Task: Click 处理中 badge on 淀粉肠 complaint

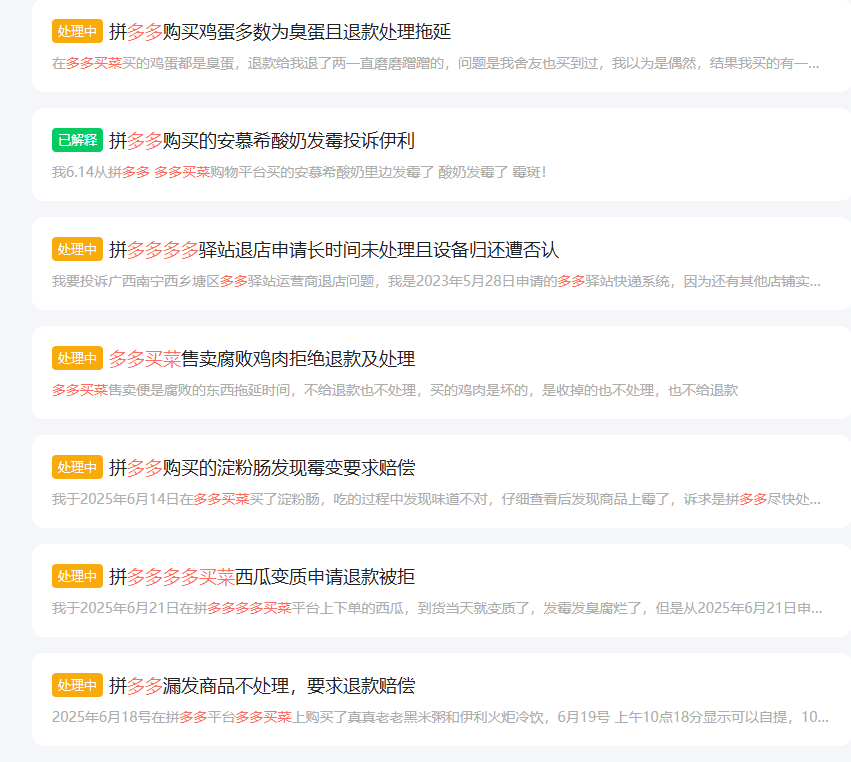Action: [x=77, y=467]
